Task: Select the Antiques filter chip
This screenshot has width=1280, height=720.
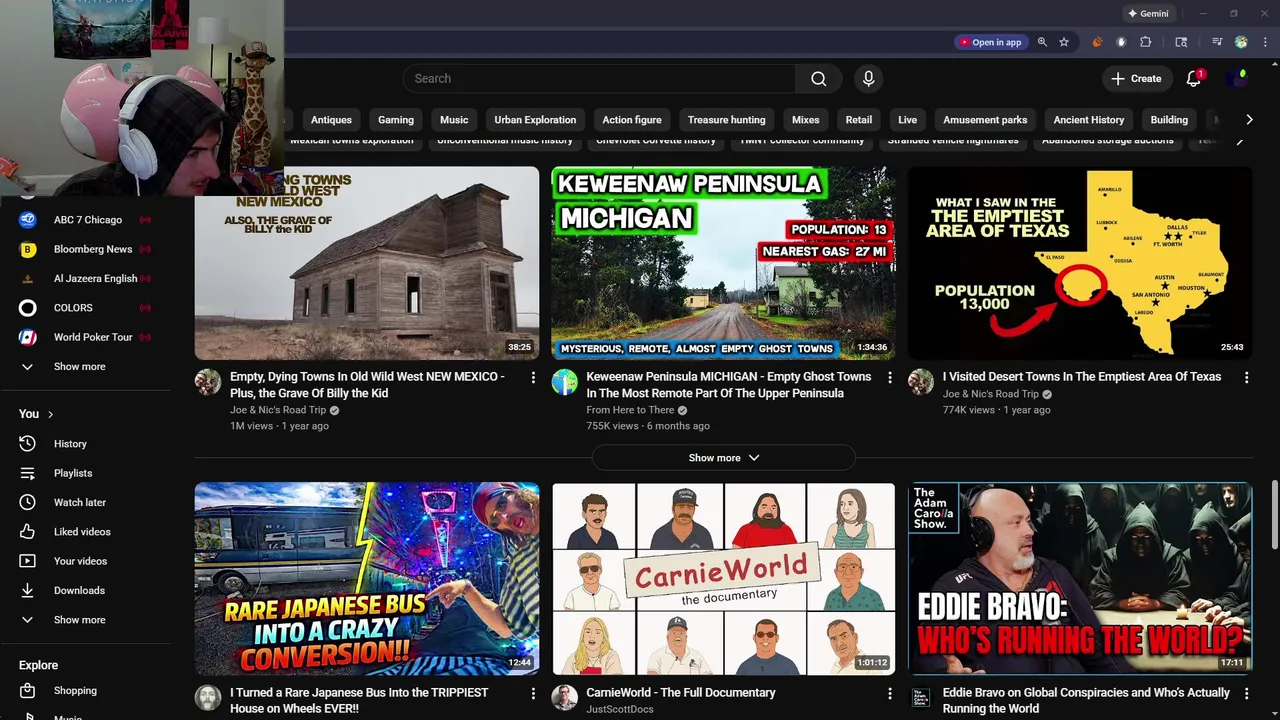Action: tap(331, 120)
